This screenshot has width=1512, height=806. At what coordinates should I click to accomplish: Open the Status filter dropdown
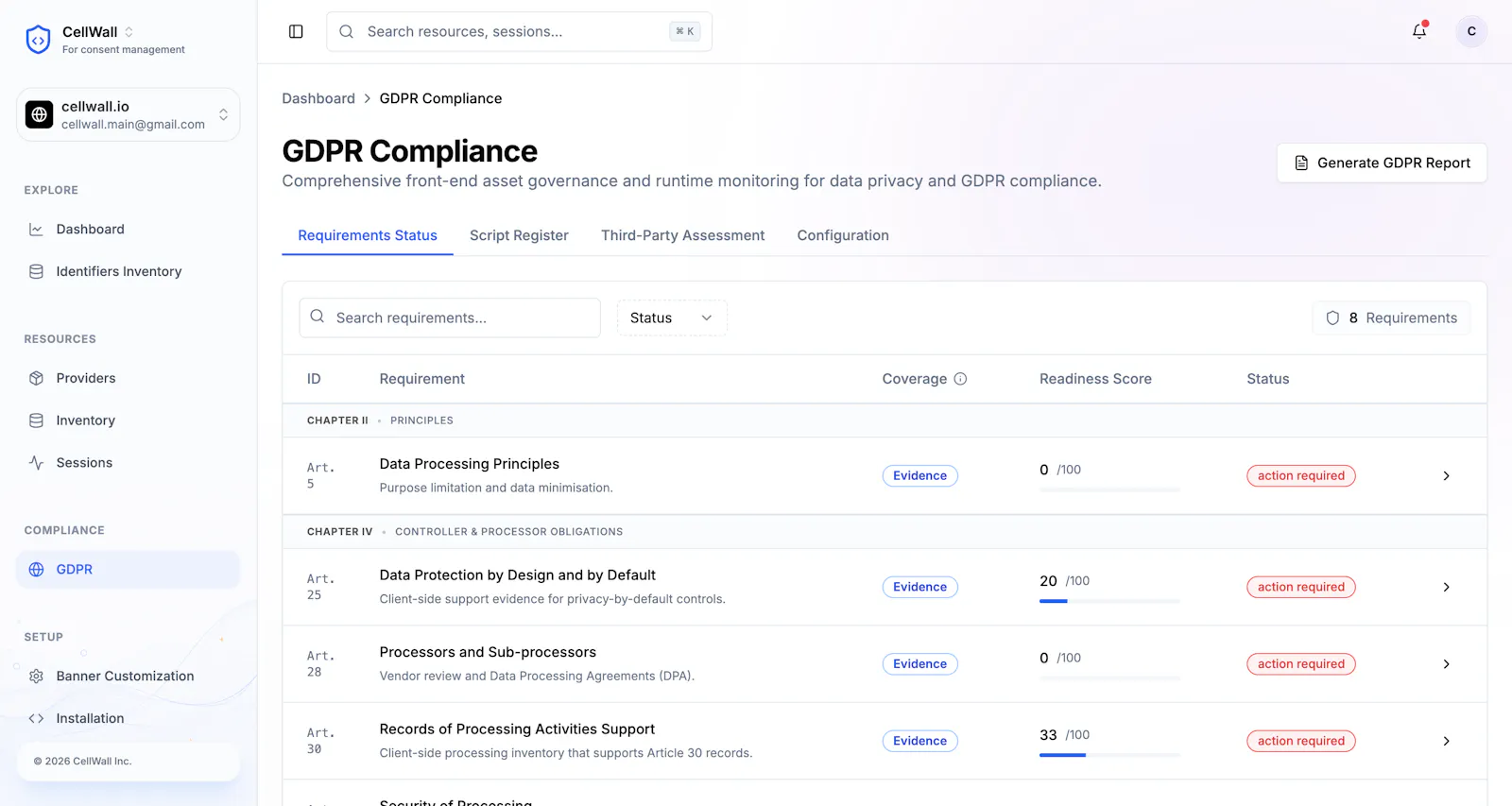pos(672,318)
